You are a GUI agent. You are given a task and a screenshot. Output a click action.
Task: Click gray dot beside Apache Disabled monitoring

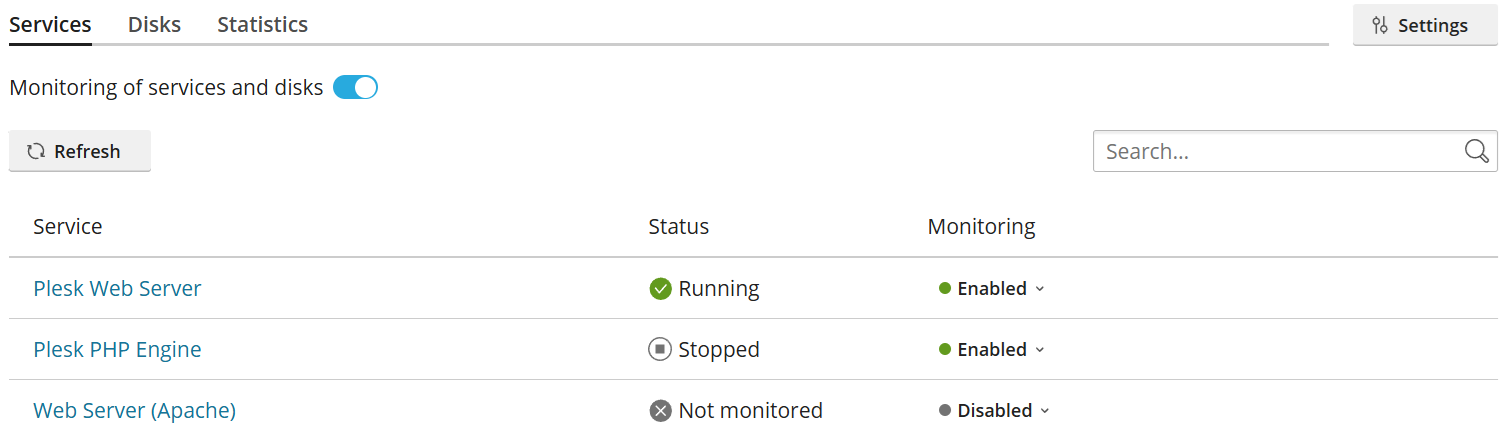tap(944, 411)
